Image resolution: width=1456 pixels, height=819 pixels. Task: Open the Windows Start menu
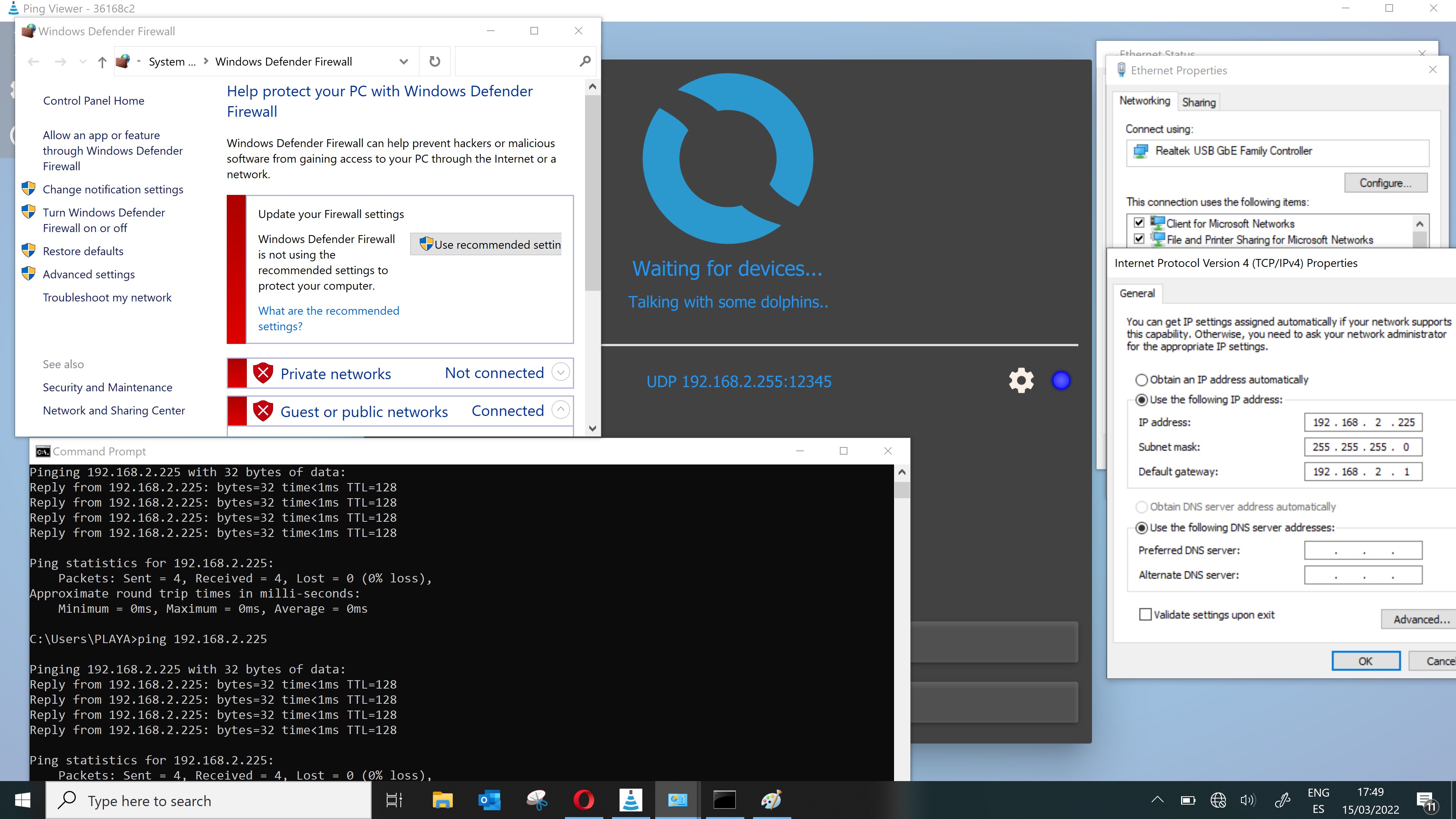[x=23, y=800]
